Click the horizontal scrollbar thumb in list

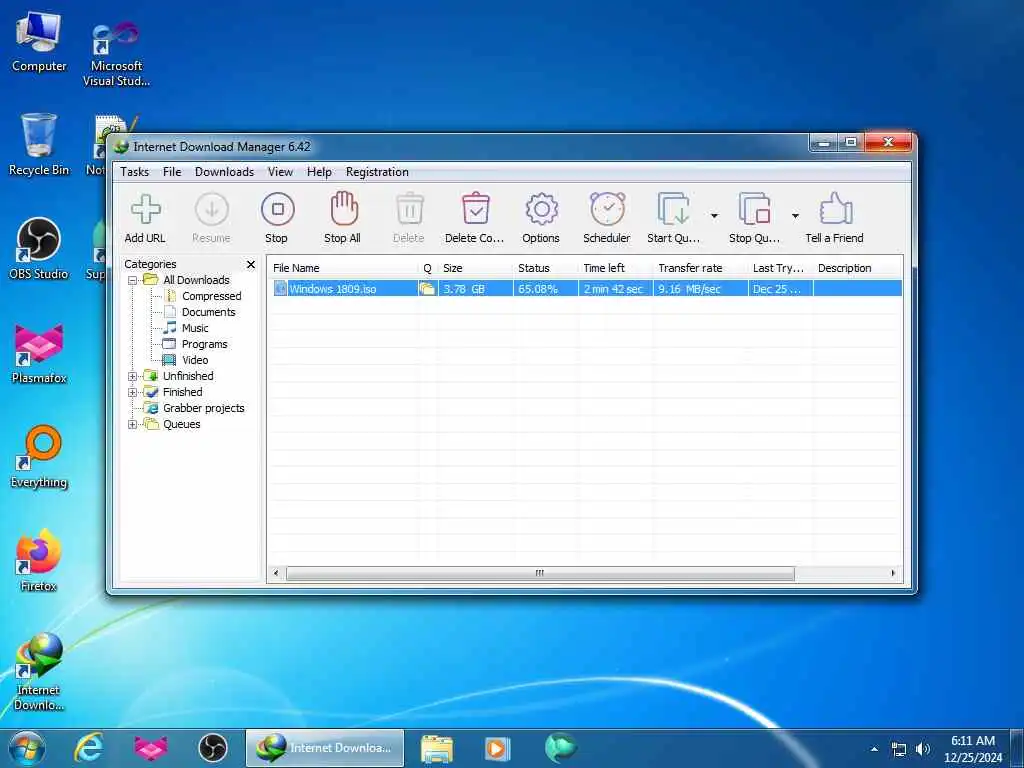coord(540,573)
